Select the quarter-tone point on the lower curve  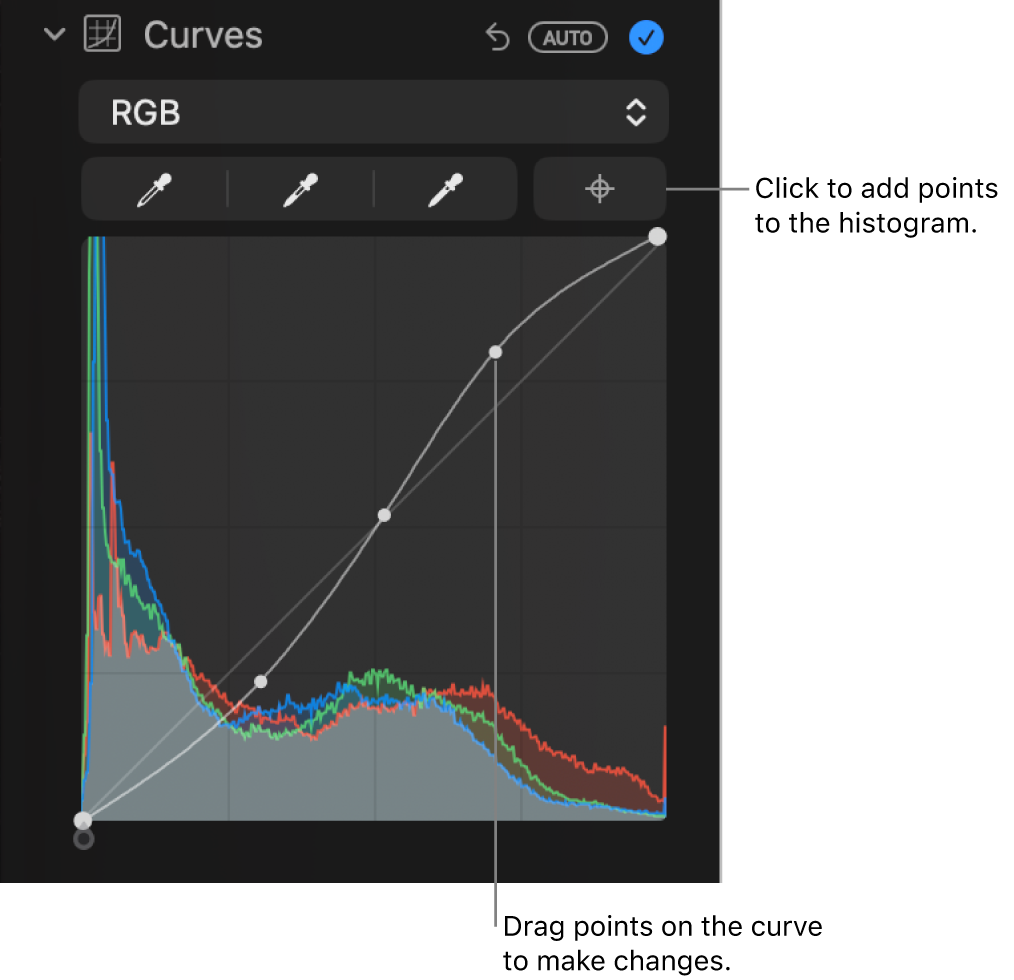(261, 681)
